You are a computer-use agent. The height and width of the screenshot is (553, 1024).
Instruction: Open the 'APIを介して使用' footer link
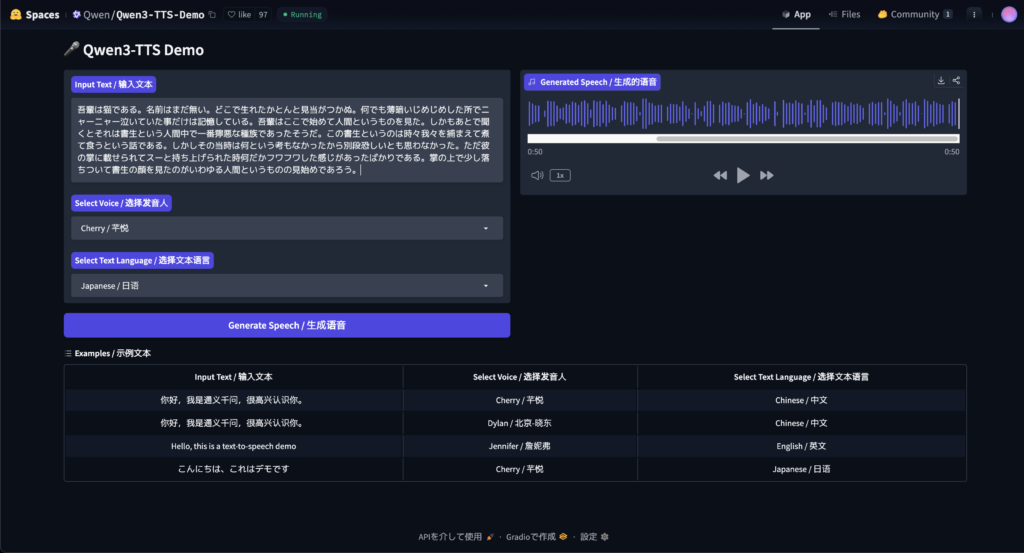tap(456, 537)
